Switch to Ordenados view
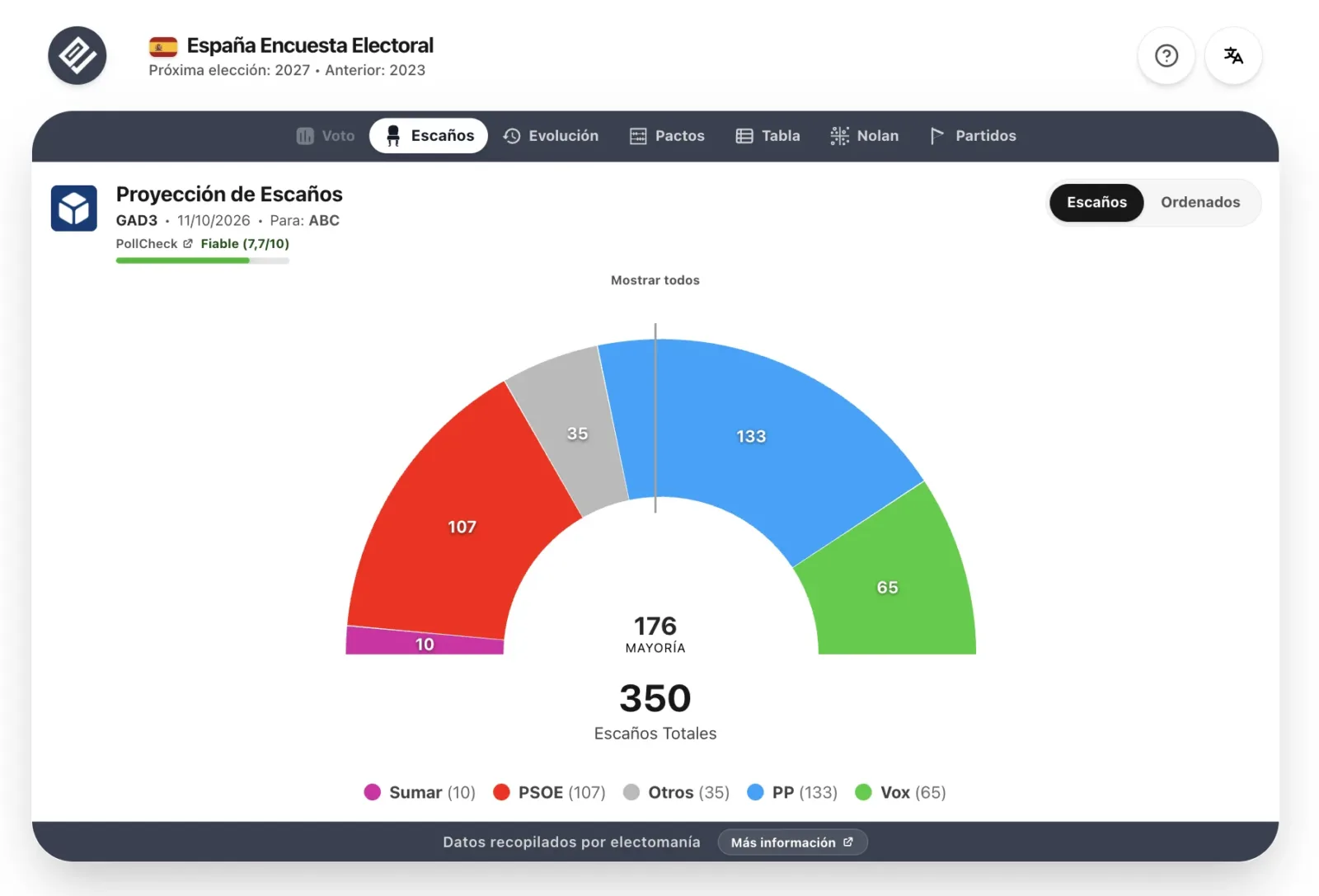Image resolution: width=1319 pixels, height=896 pixels. (x=1200, y=203)
